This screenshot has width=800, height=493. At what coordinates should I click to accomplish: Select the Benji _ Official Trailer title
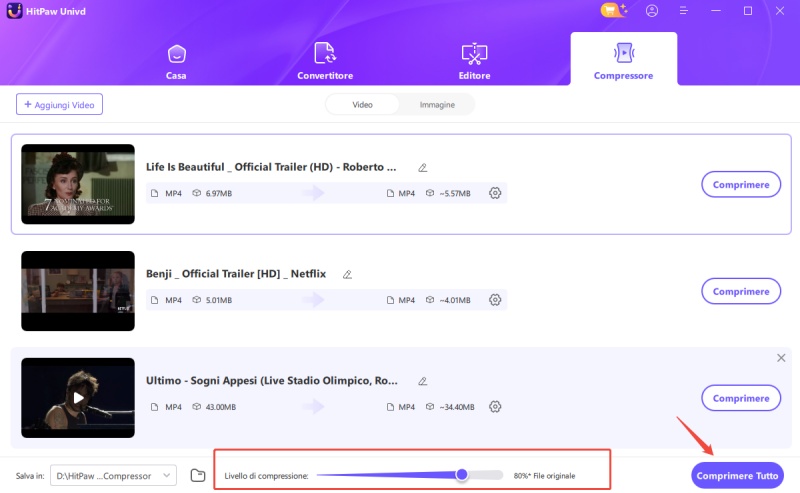(x=236, y=274)
